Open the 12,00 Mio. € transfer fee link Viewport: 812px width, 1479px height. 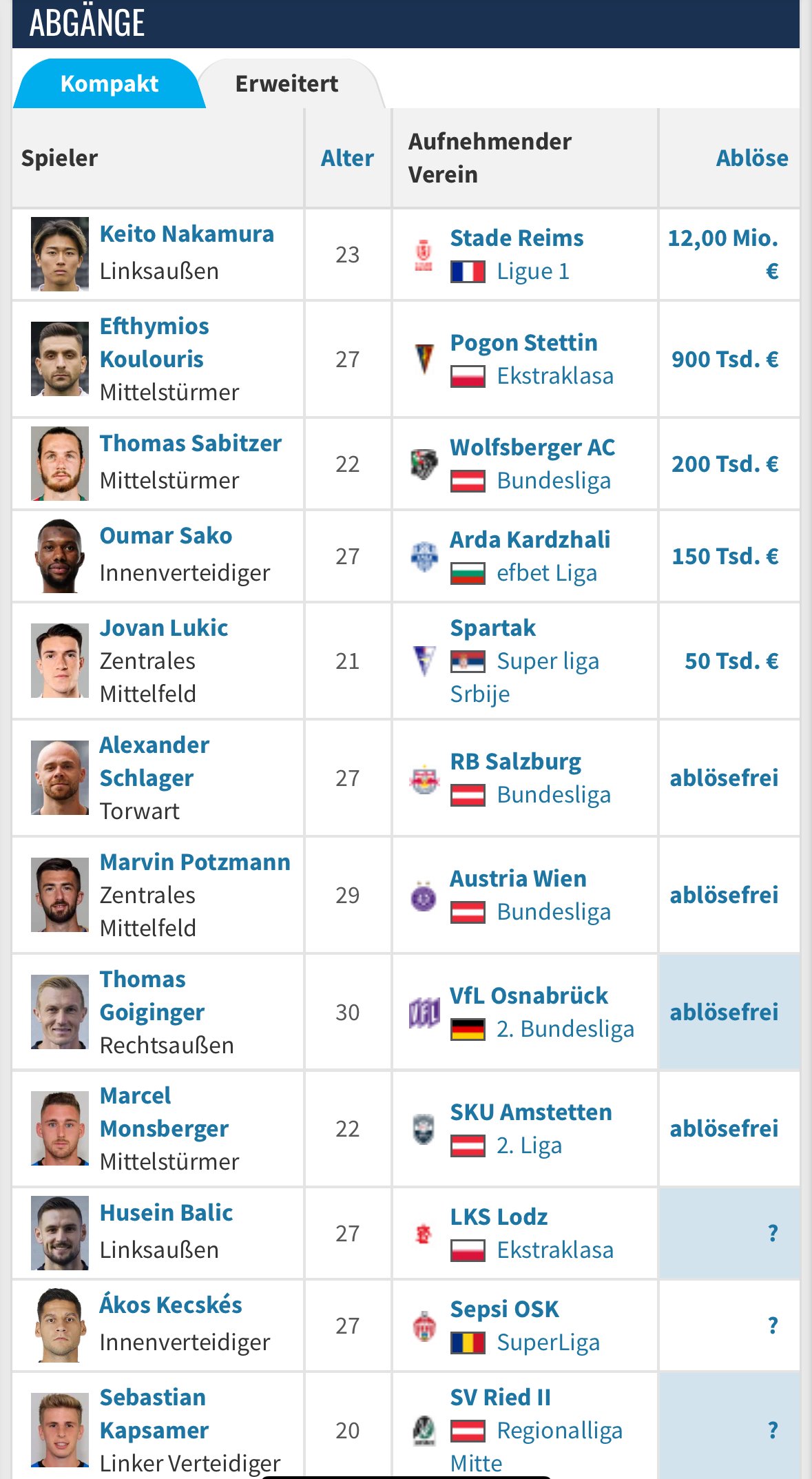coord(723,255)
